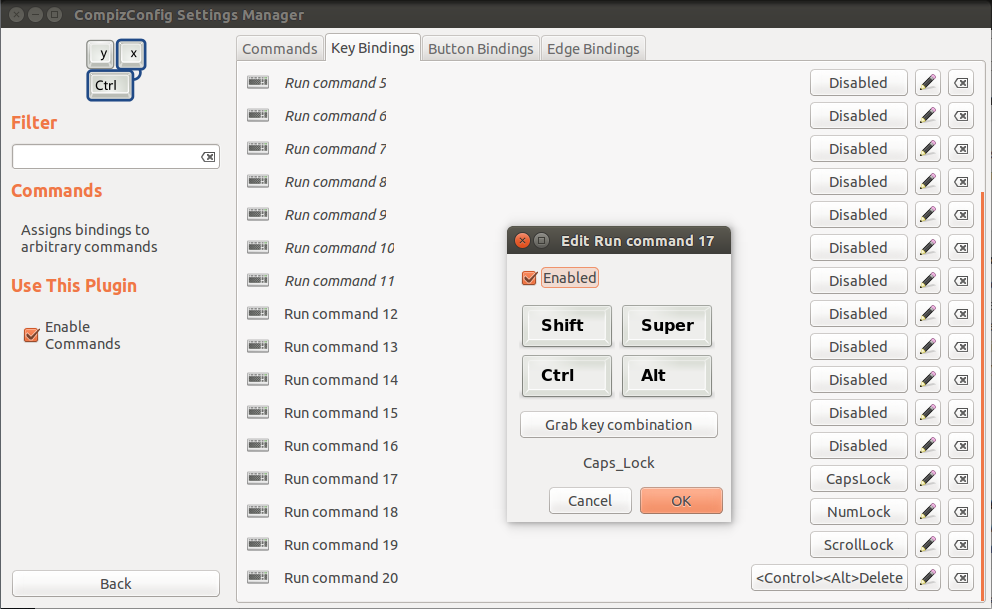Reset Run command 13 binding to default
Image resolution: width=992 pixels, height=609 pixels.
point(961,347)
